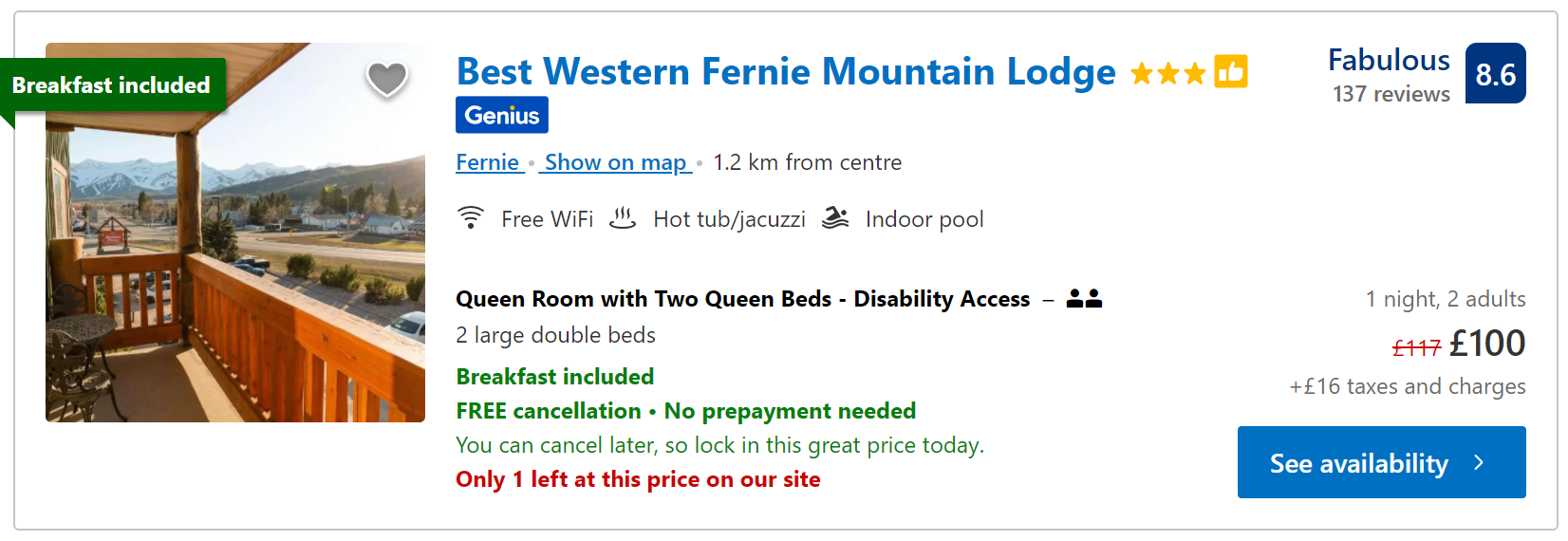Click the Breakfast included green ribbon
The image size is (1568, 541).
(112, 85)
